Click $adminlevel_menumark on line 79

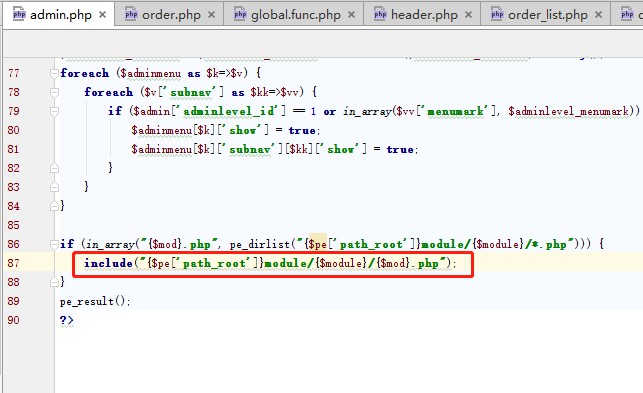(x=568, y=111)
